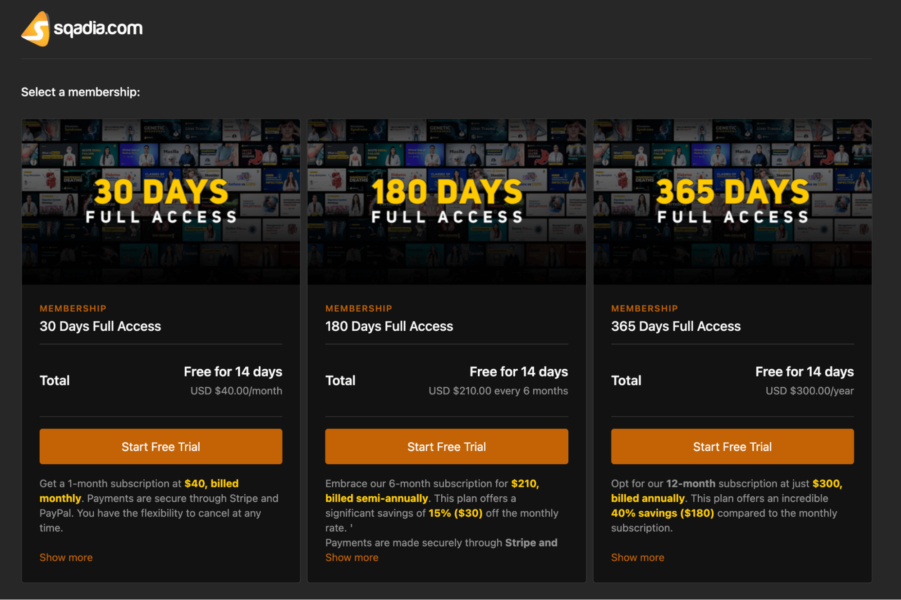Click "Free for 14 days" in the 365 Days card
The image size is (901, 600).
click(804, 371)
